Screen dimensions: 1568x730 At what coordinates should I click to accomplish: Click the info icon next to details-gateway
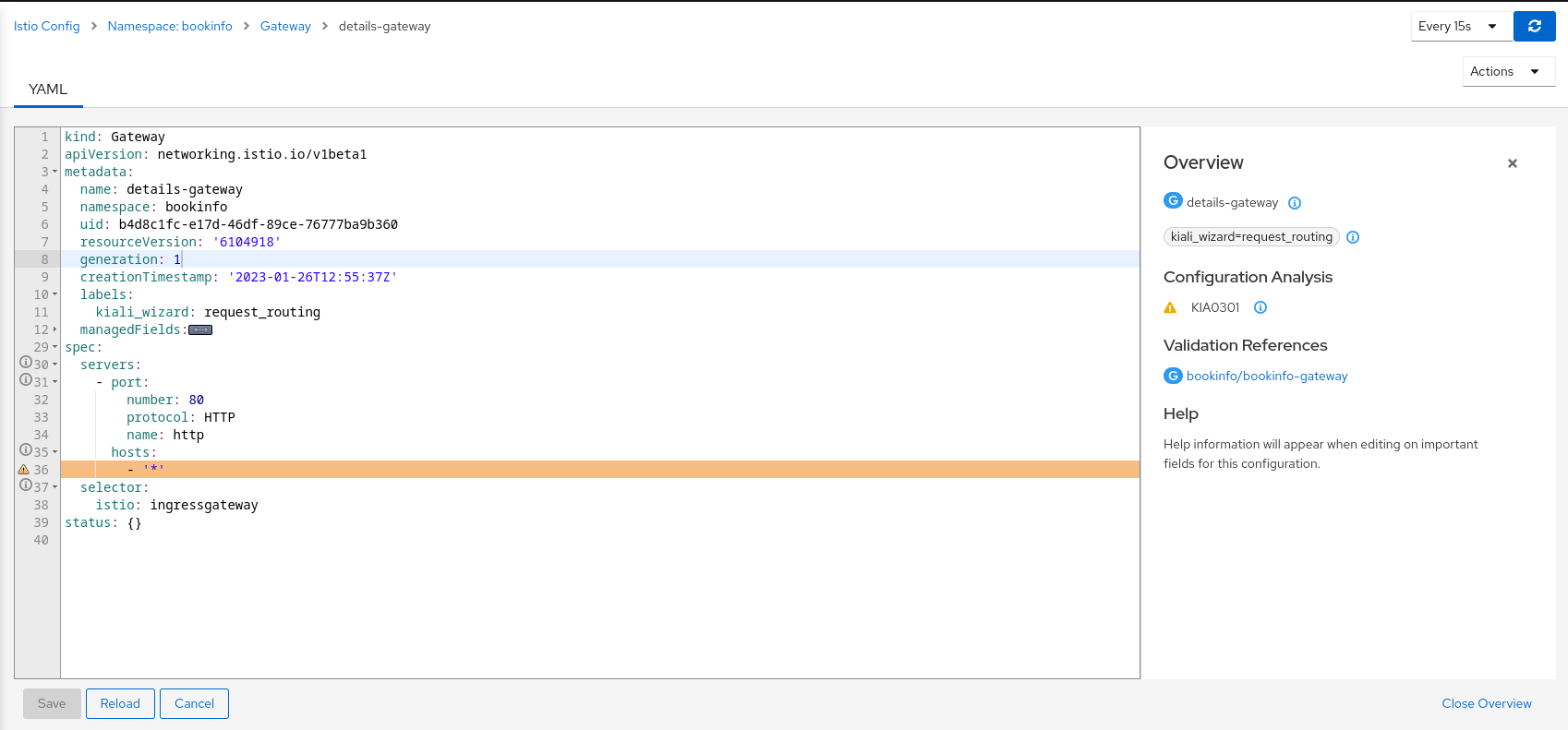1295,202
